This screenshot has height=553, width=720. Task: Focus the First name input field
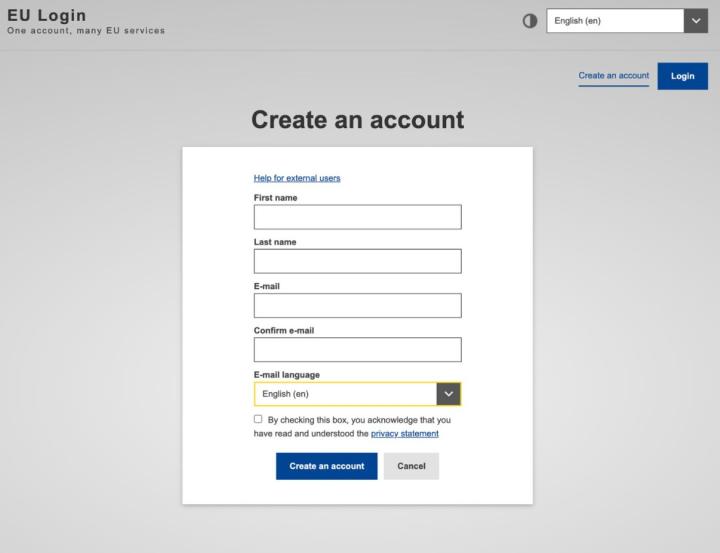pos(358,217)
